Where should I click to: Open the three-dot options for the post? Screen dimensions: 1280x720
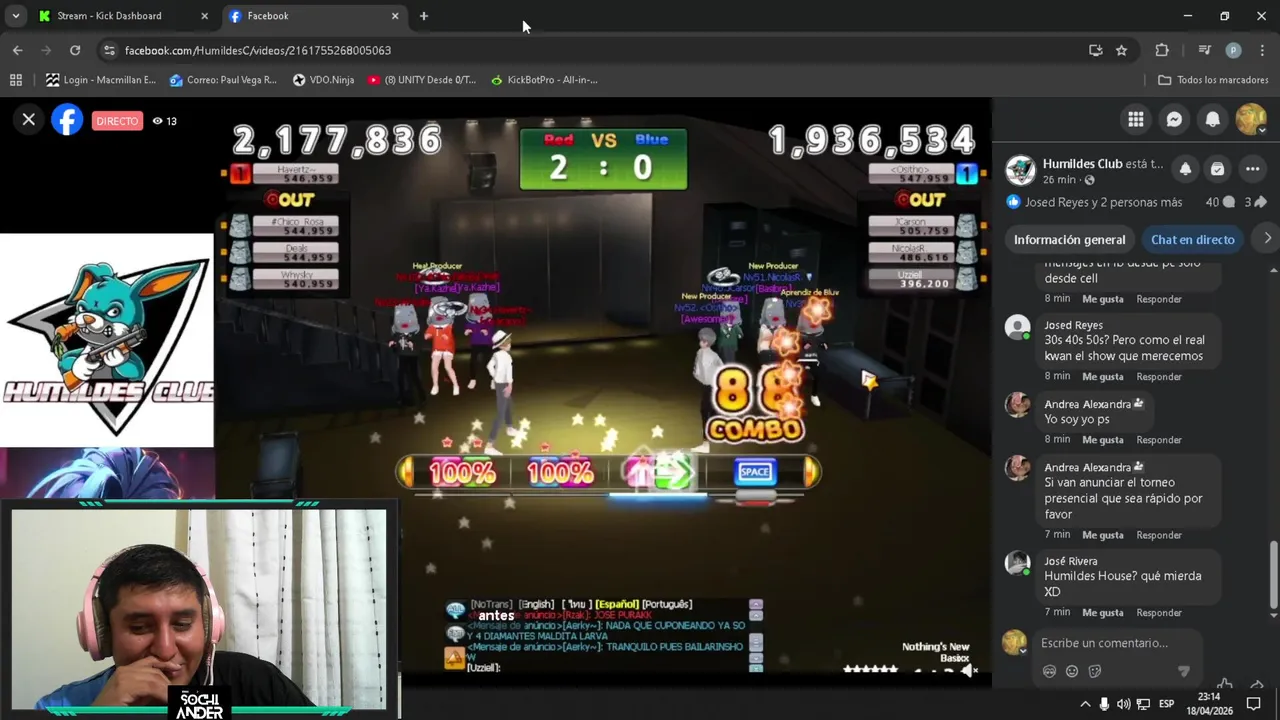(x=1252, y=169)
